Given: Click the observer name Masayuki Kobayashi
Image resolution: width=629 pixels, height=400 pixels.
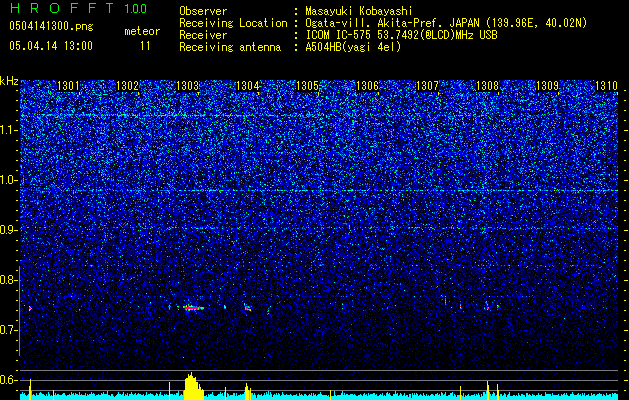Looking at the screenshot, I should [x=359, y=11].
